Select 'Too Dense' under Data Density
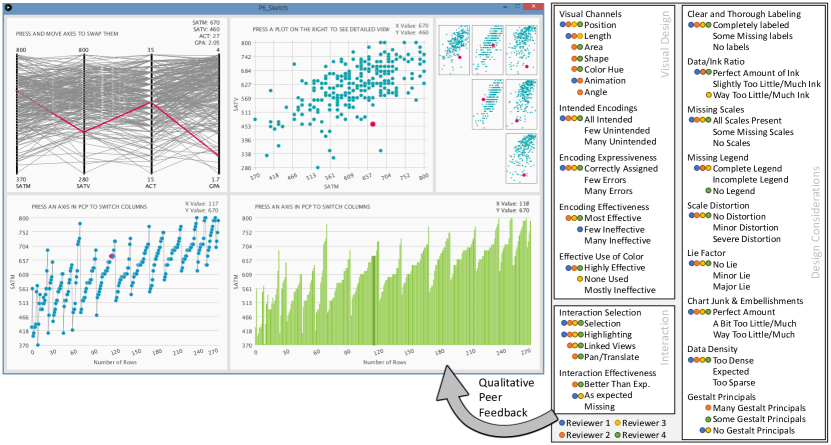Screen dimensions: 831x445 click(733, 360)
